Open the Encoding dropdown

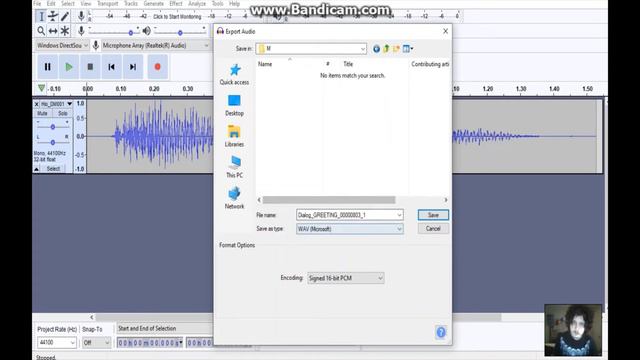point(380,278)
